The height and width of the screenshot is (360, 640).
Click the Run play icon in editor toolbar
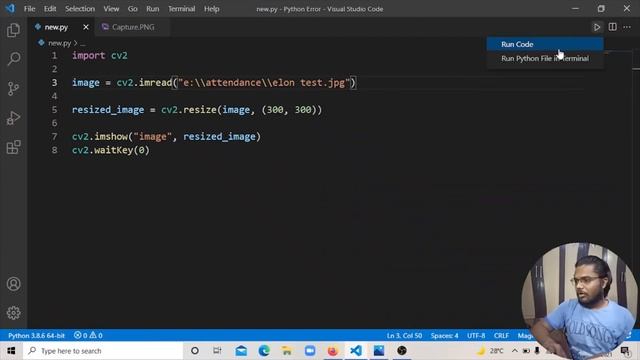coord(597,27)
